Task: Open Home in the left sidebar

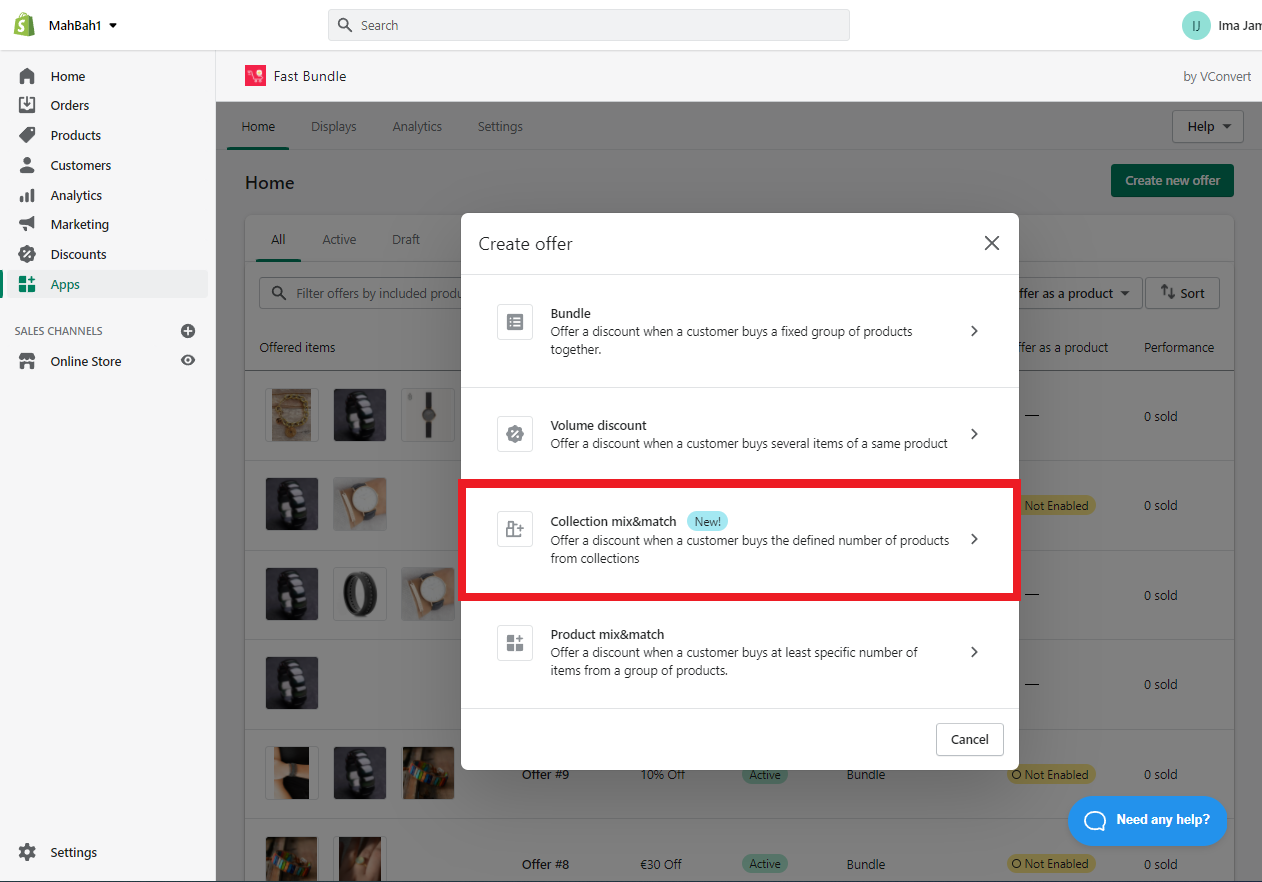Action: click(68, 76)
